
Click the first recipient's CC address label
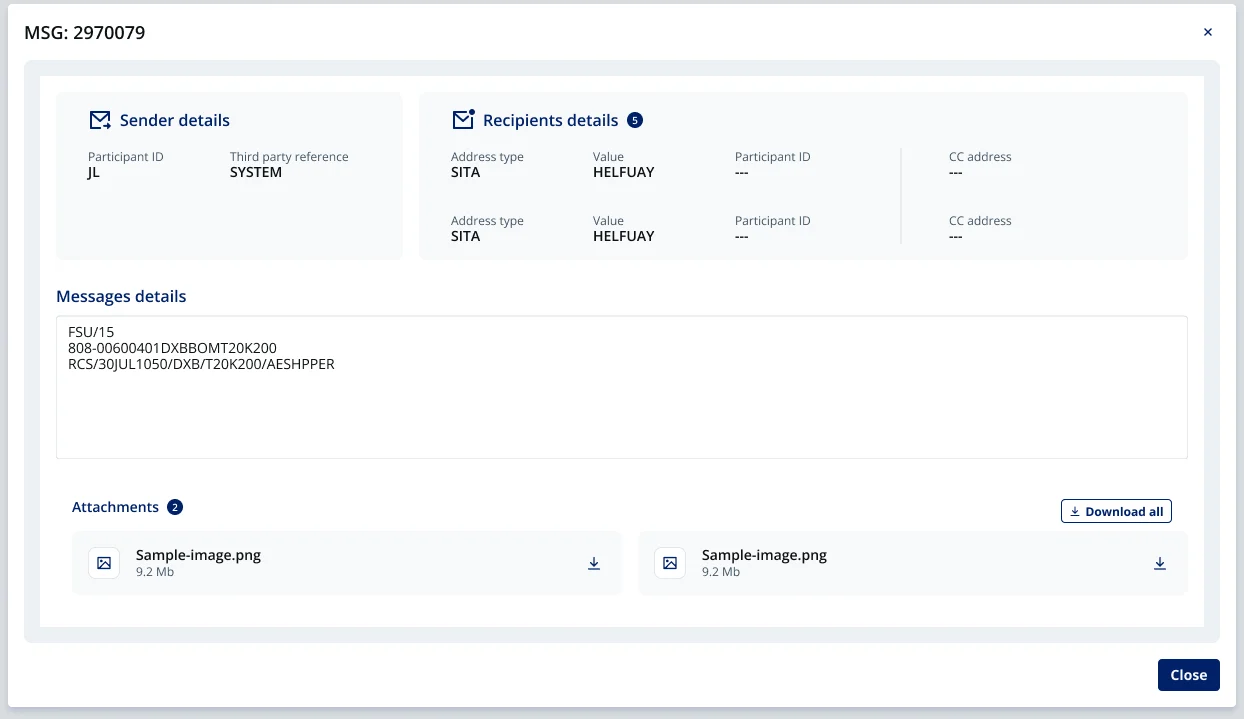[x=980, y=157]
